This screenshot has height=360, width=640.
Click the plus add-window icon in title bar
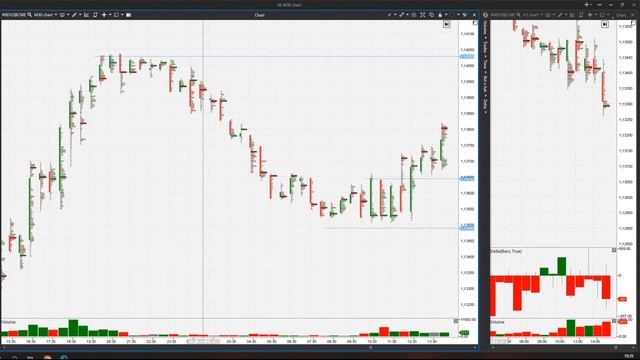point(587,4)
